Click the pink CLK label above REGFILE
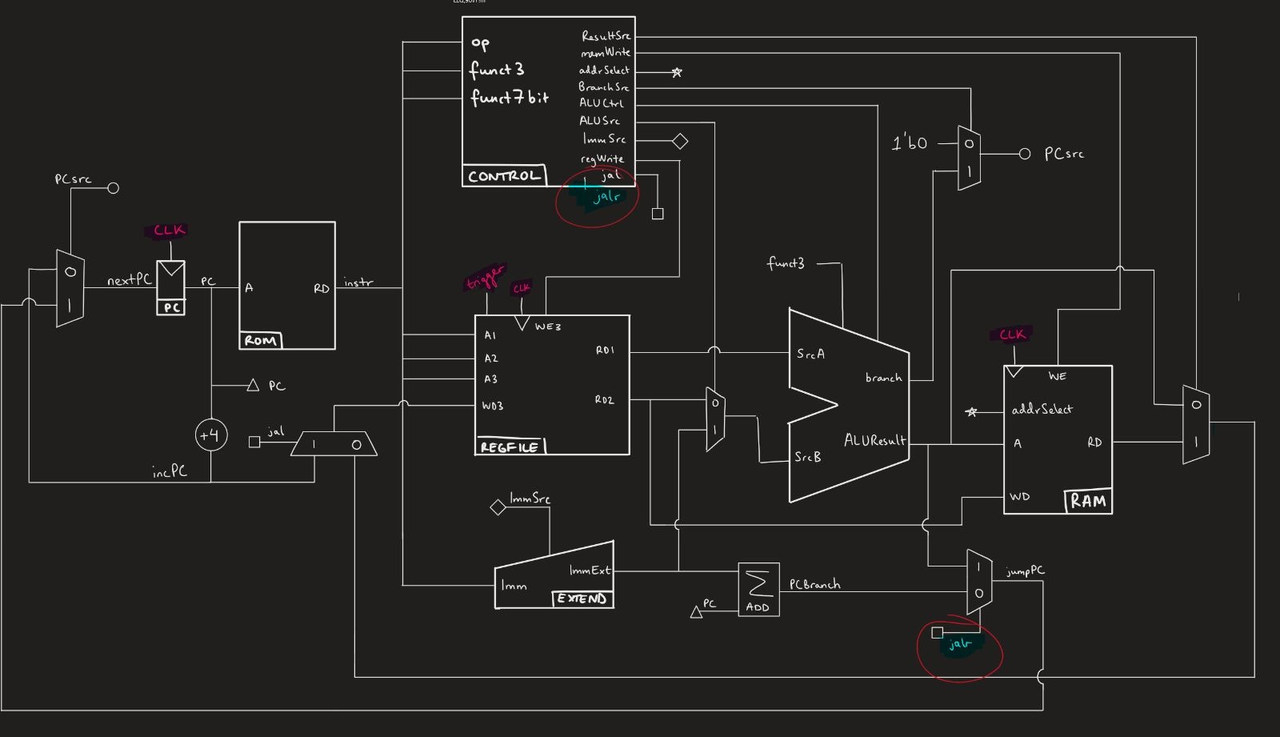This screenshot has width=1280, height=737. (521, 289)
